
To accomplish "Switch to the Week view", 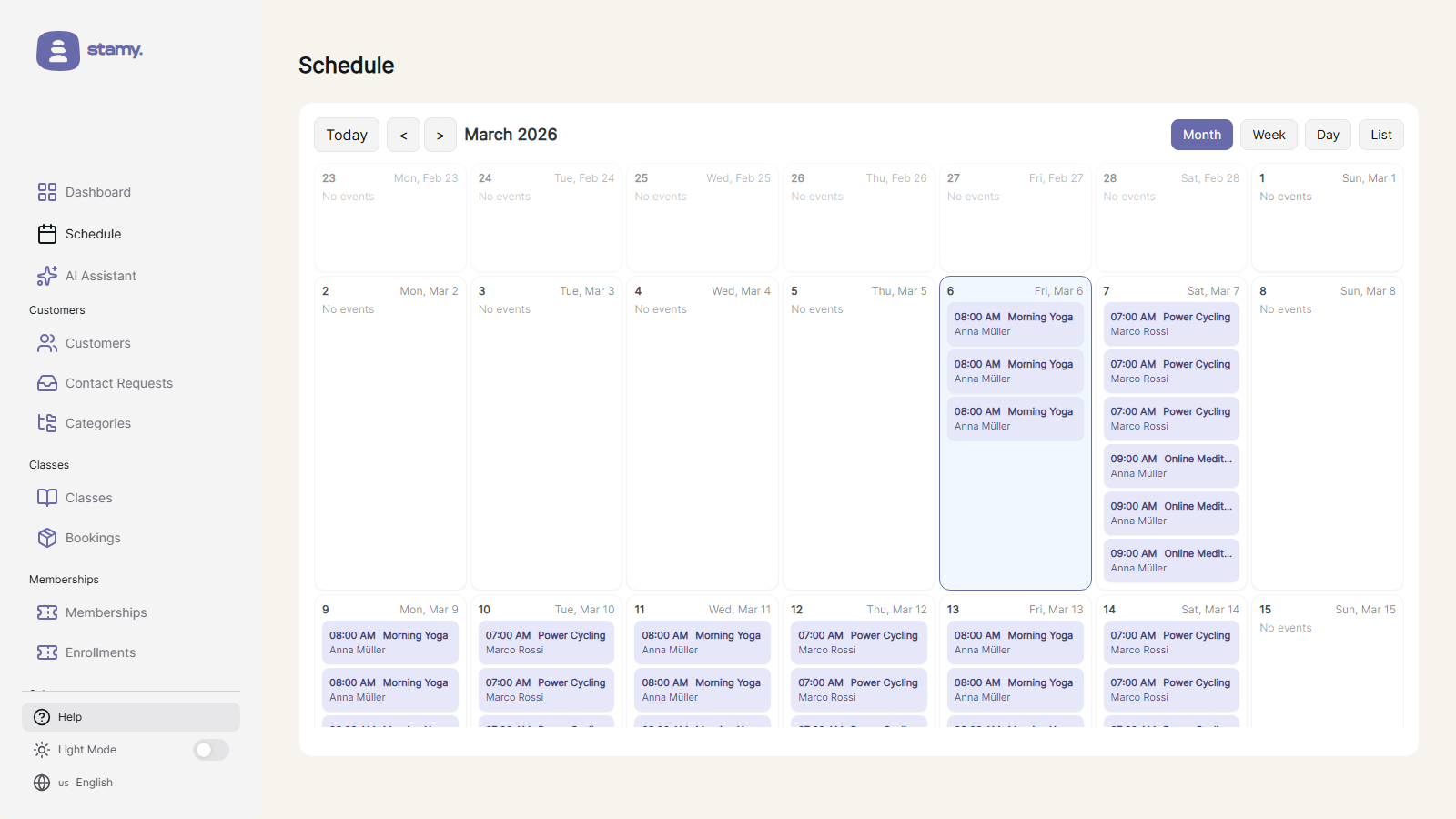I will 1269,135.
